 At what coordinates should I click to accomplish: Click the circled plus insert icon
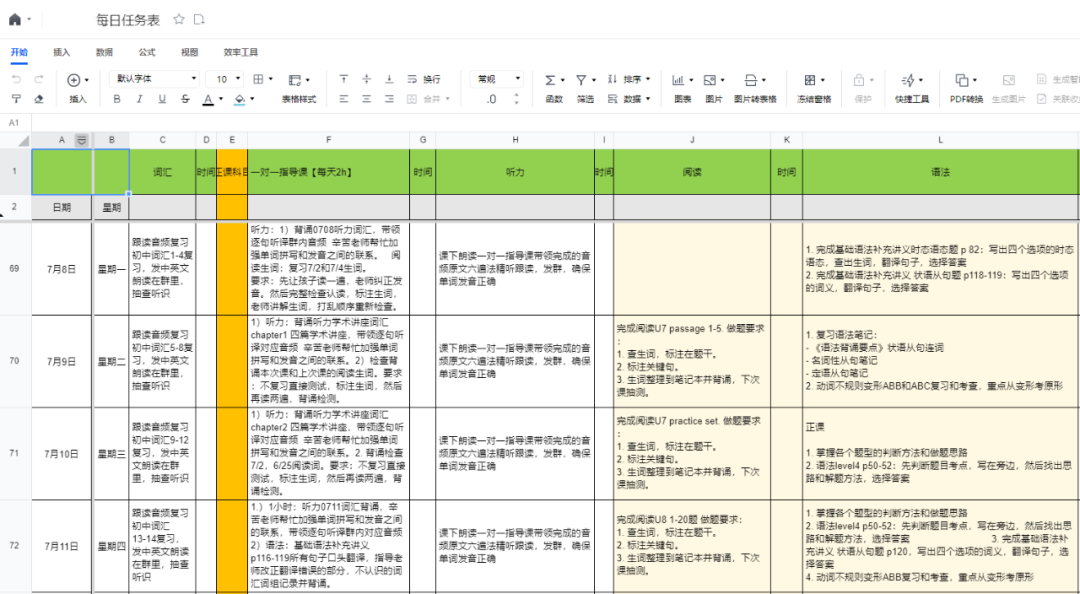(74, 80)
